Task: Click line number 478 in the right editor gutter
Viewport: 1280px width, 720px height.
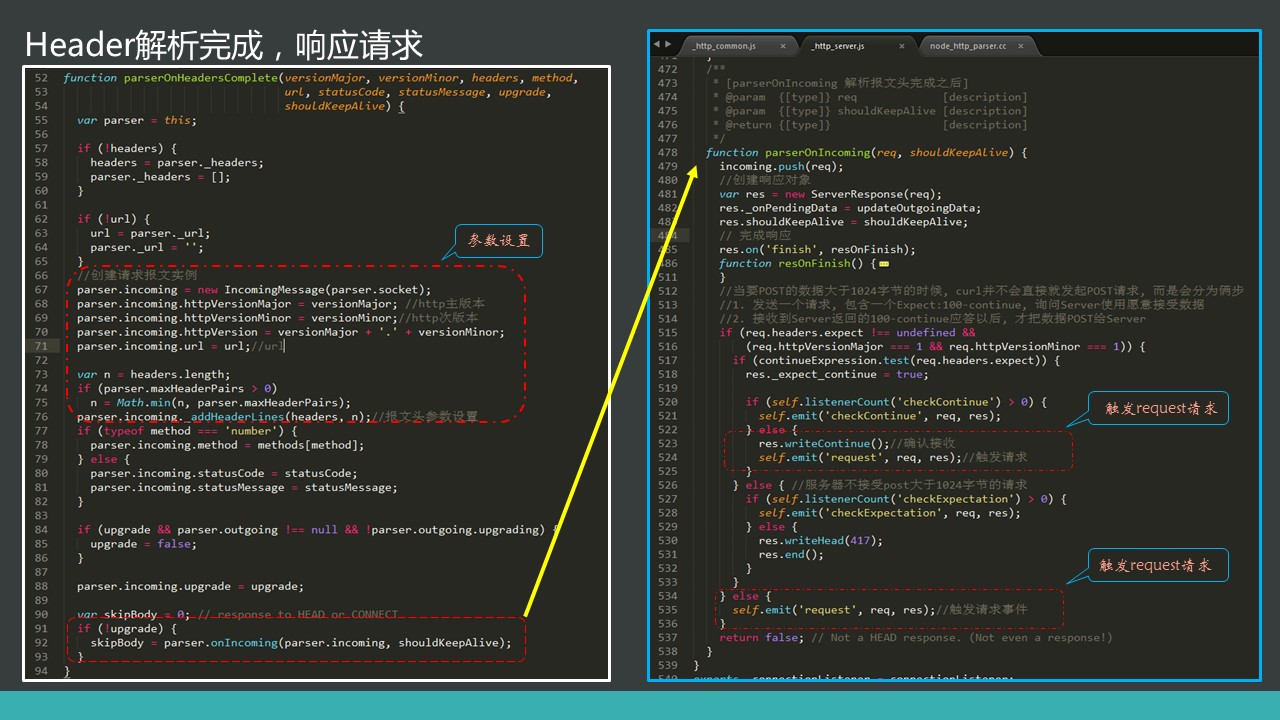Action: tap(667, 153)
